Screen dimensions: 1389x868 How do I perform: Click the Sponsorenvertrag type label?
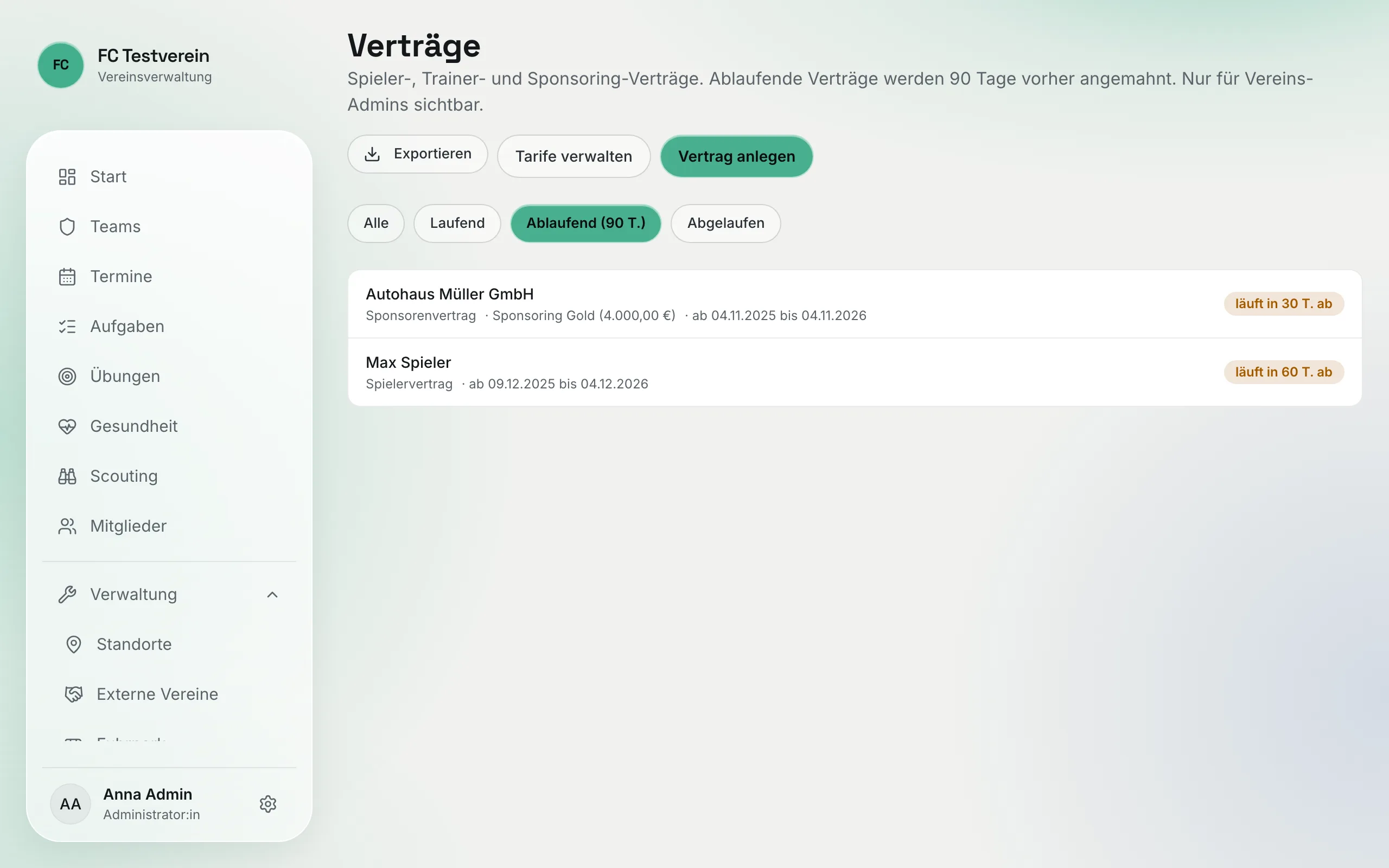click(x=420, y=316)
